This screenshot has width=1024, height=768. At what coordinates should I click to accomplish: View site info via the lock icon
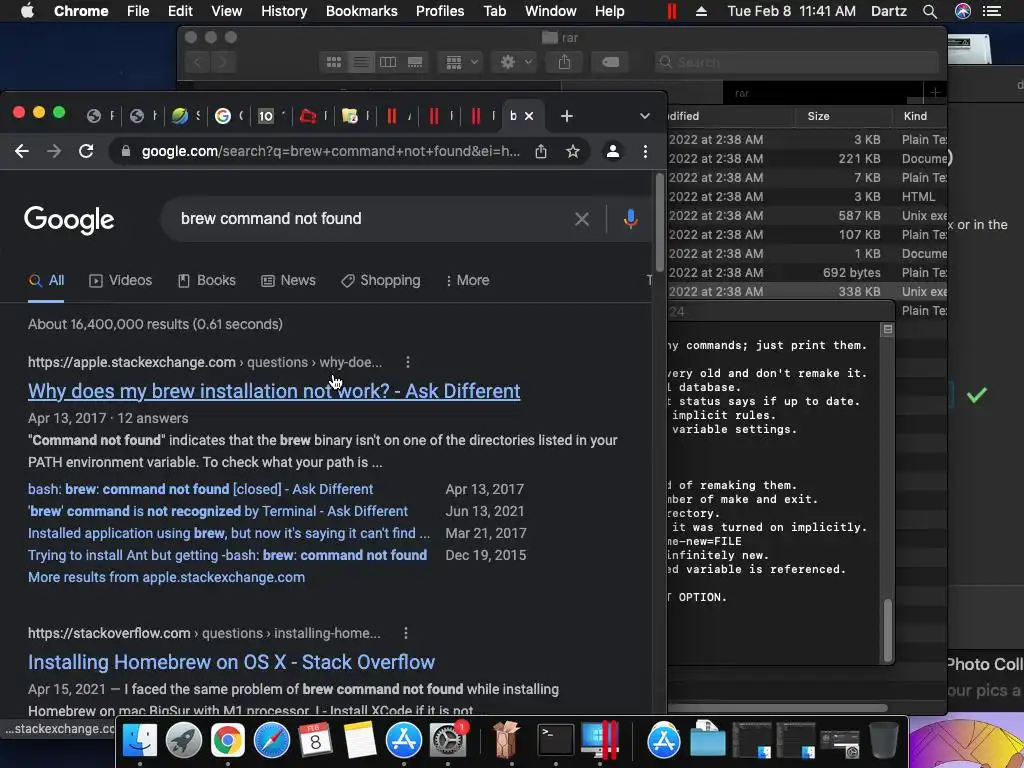(125, 152)
